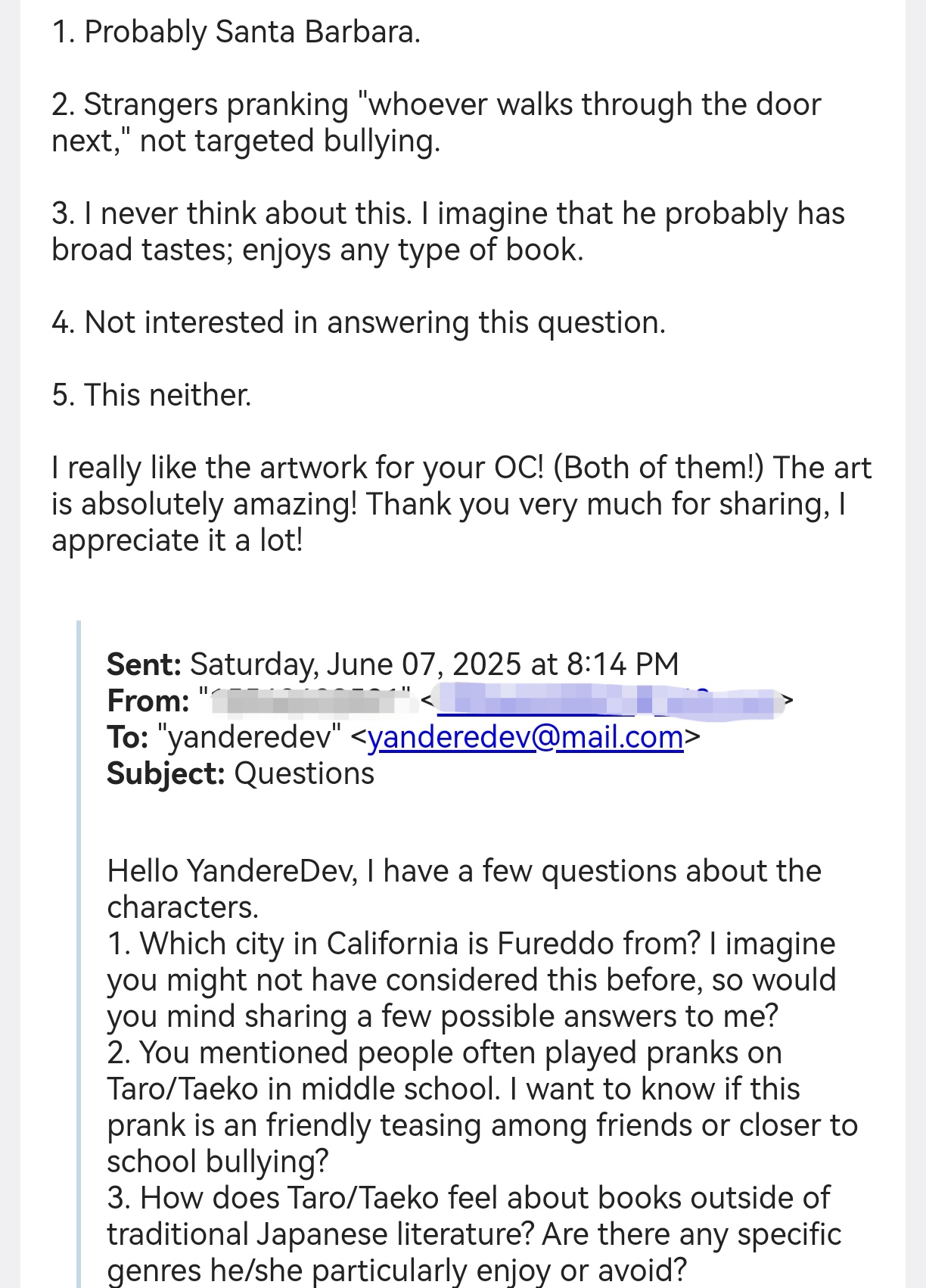
Task: Click "Not interested in answering this question" line
Action: [359, 322]
